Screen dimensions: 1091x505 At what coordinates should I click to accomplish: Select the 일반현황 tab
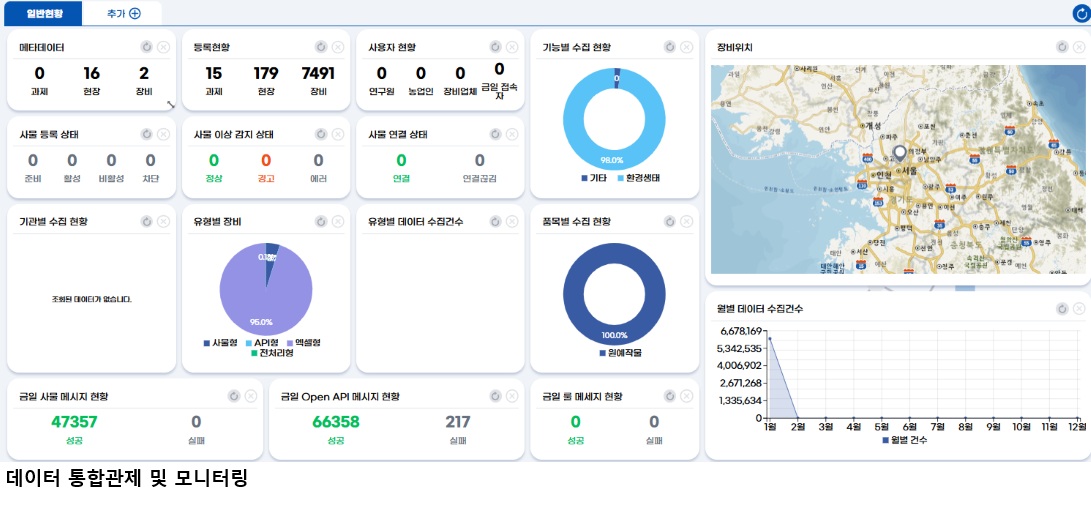coord(41,13)
